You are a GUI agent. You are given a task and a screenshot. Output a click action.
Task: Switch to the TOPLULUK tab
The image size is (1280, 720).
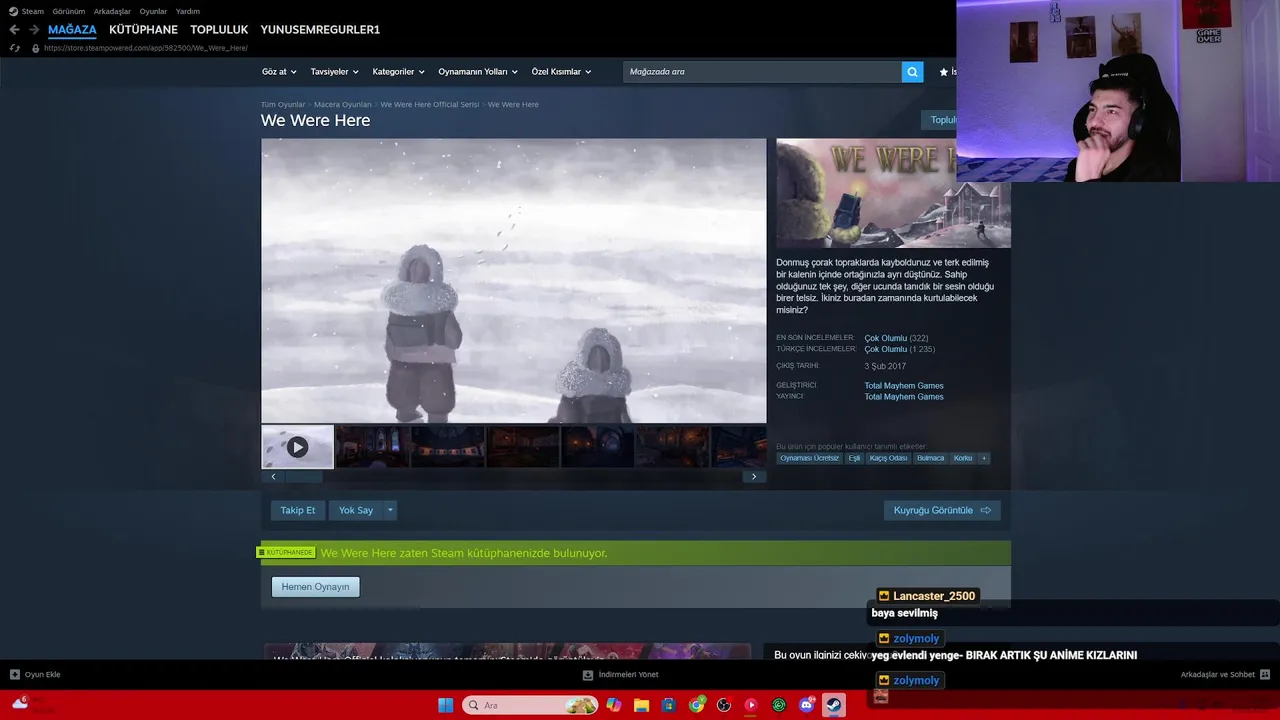click(219, 30)
